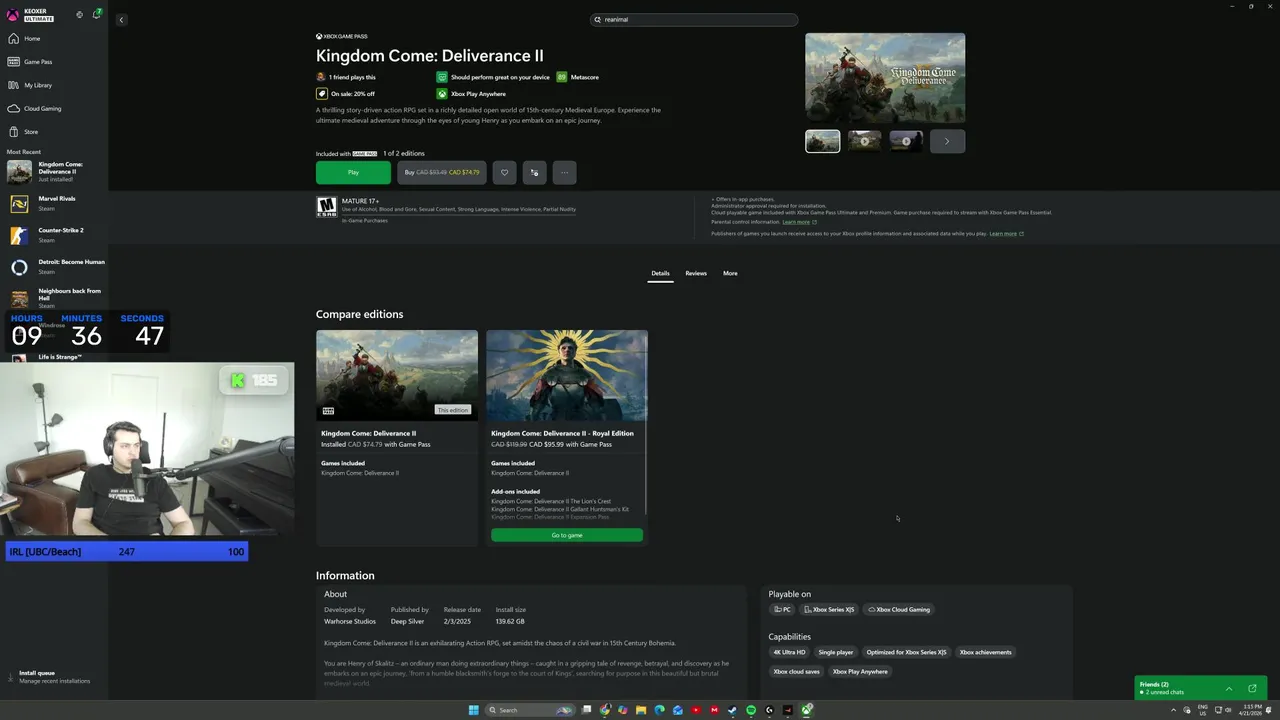Viewport: 1280px width, 720px height.
Task: Open the Kingdom Come: Deliverance II standard edition card
Action: point(397,437)
